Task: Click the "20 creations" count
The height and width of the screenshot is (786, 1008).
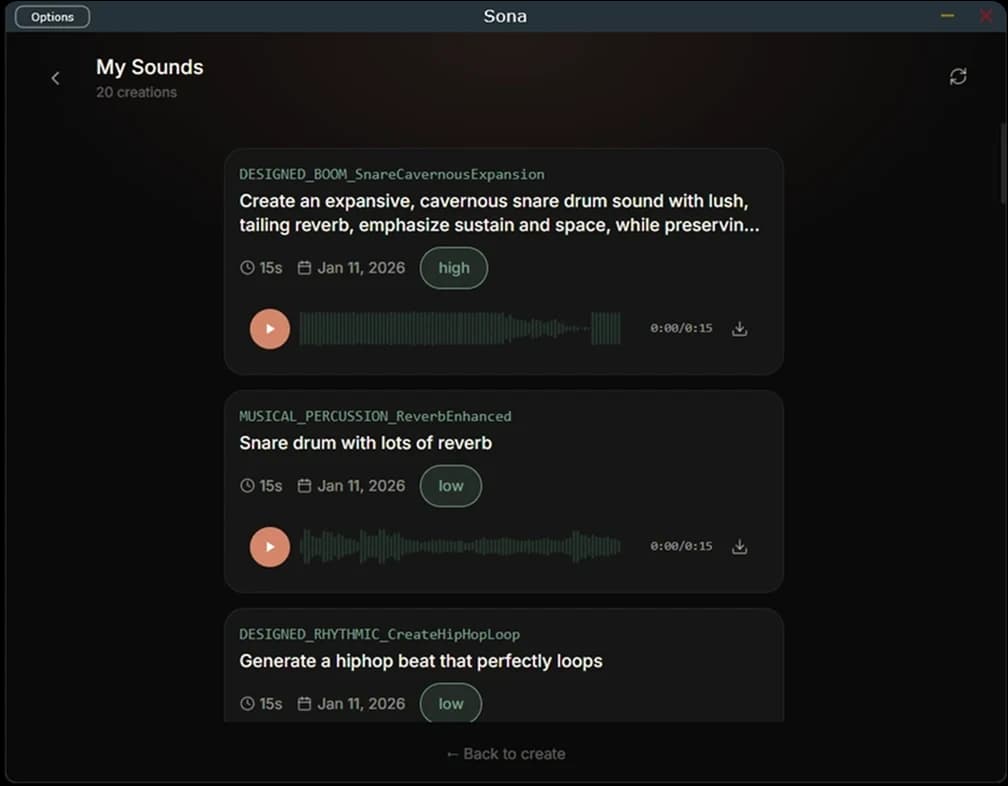Action: pyautogui.click(x=136, y=92)
